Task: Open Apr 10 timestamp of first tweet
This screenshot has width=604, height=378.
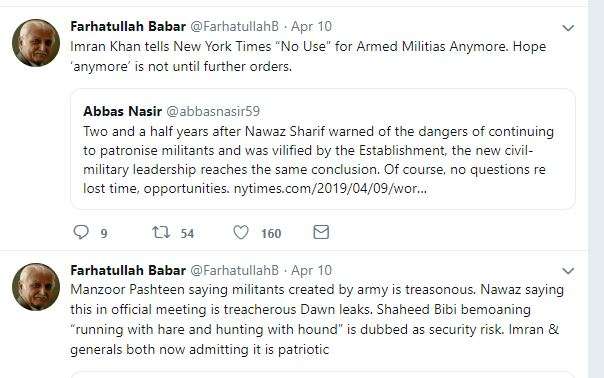Action: (311, 26)
